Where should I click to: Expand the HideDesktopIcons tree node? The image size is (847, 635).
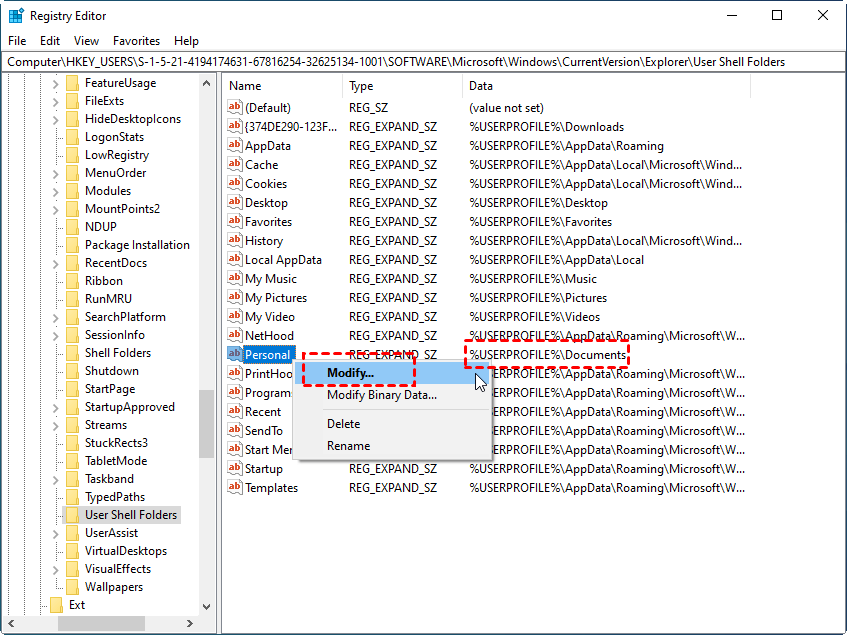pyautogui.click(x=56, y=119)
